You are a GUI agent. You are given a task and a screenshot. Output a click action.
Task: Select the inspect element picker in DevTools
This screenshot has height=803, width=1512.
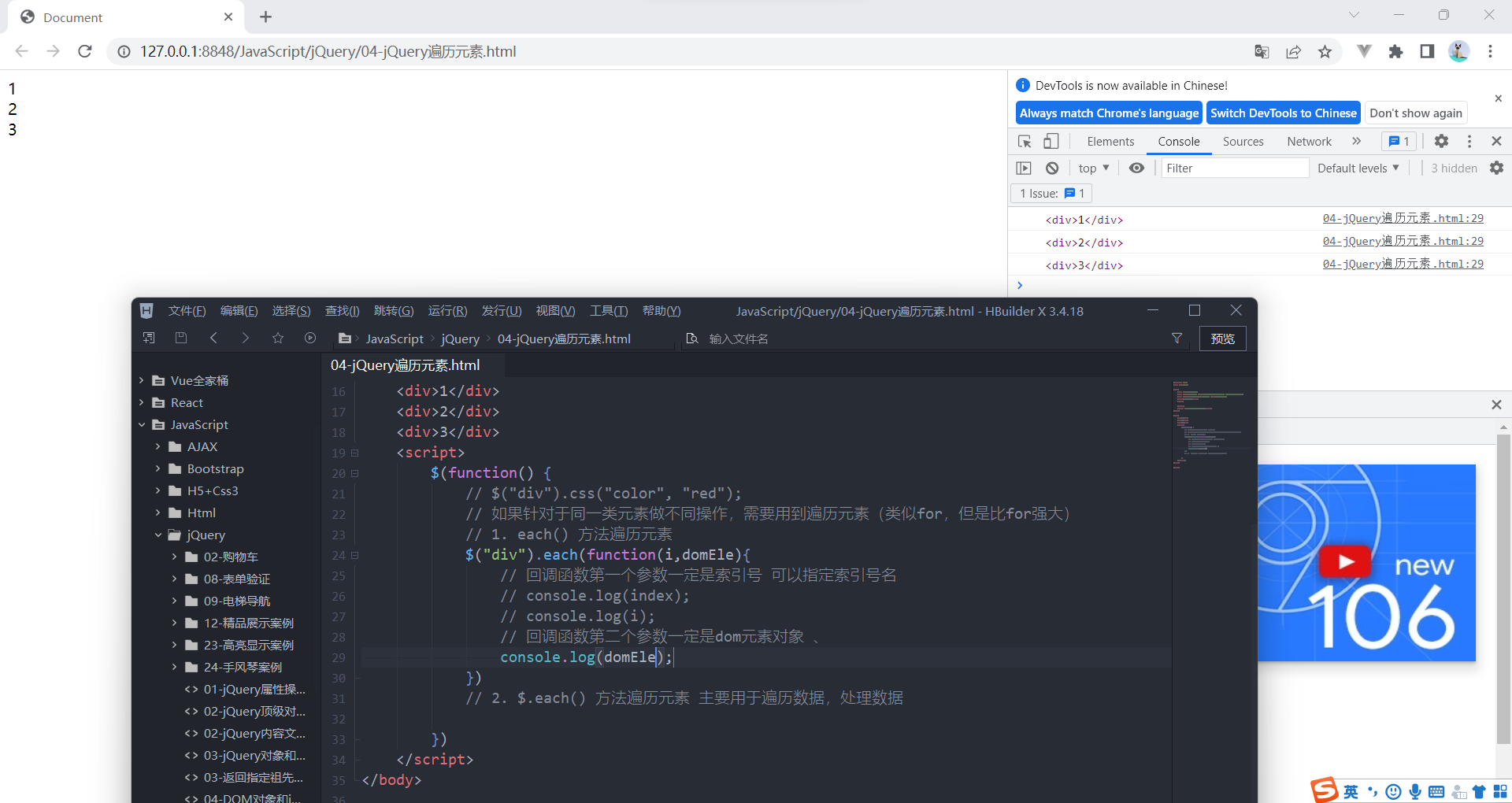(x=1024, y=141)
